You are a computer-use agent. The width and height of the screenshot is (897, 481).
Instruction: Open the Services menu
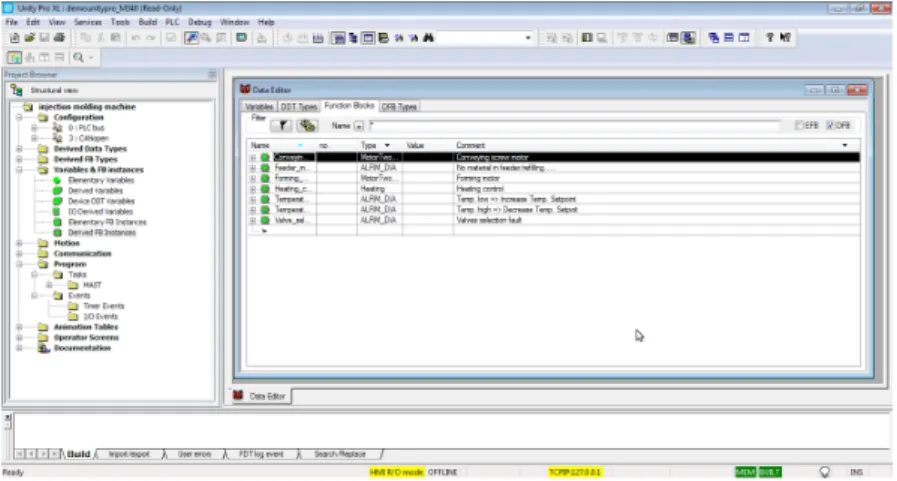(x=88, y=22)
